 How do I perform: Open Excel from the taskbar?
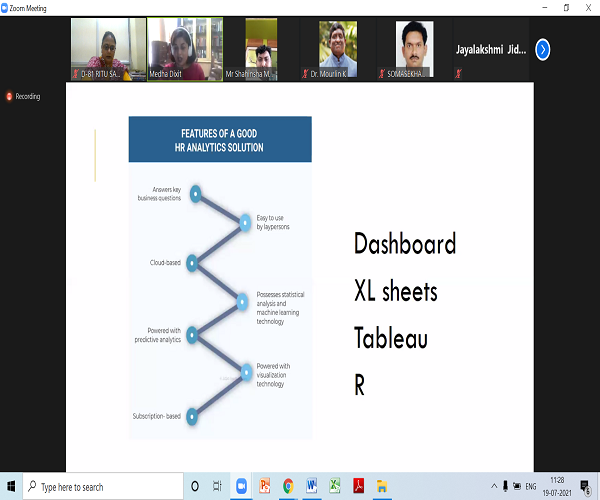[335, 486]
